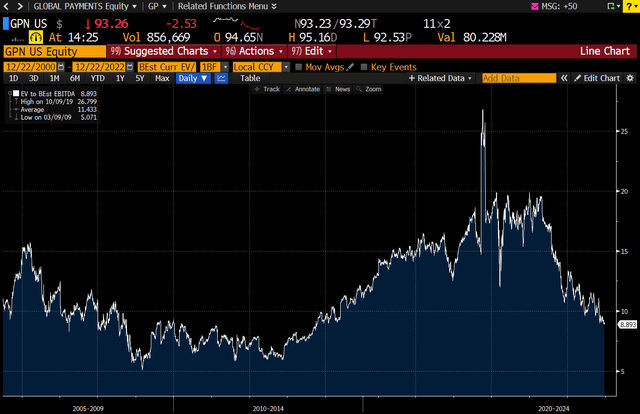Switch to Table view

pyautogui.click(x=250, y=78)
